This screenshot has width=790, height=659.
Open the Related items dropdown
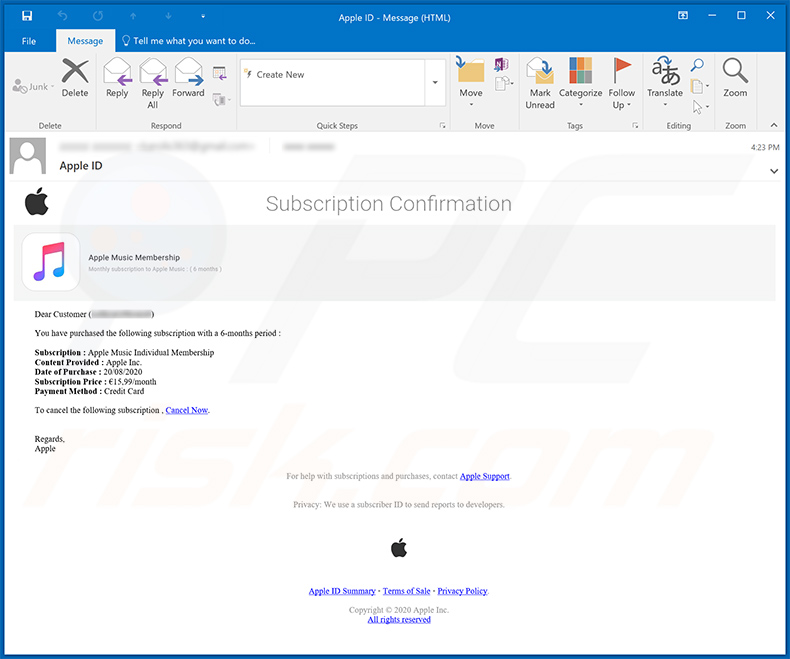pyautogui.click(x=700, y=86)
